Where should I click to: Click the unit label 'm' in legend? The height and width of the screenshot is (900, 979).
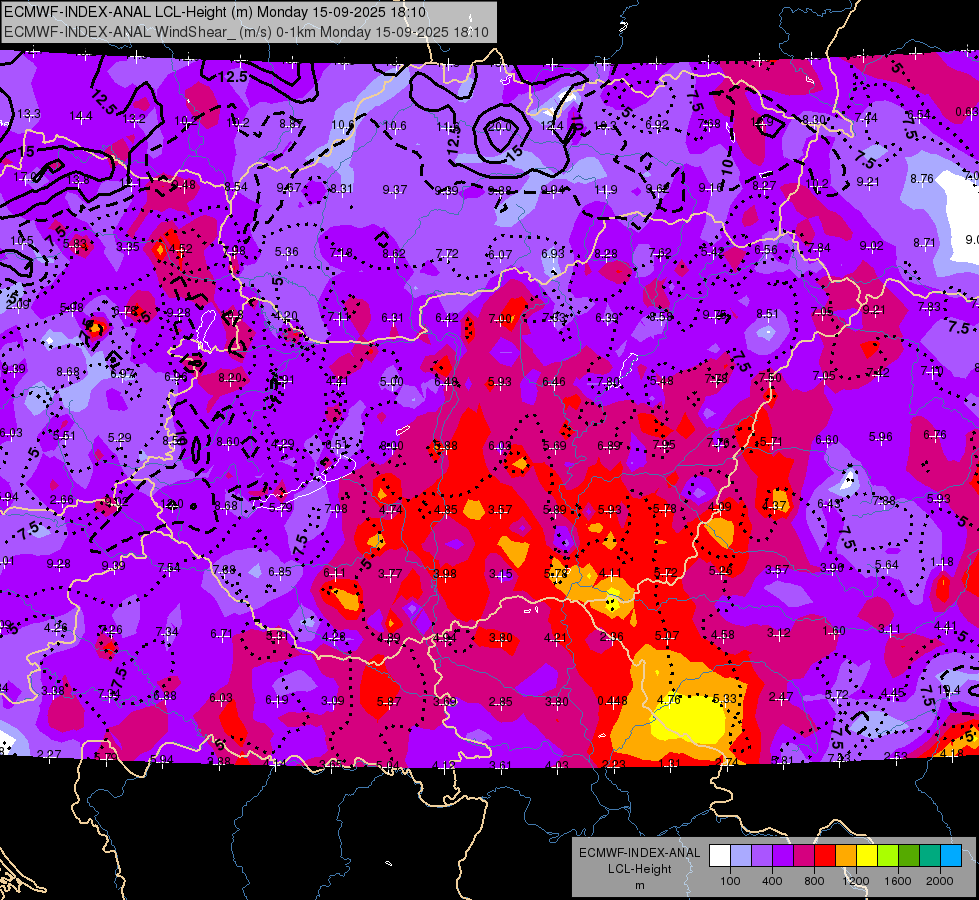click(640, 885)
